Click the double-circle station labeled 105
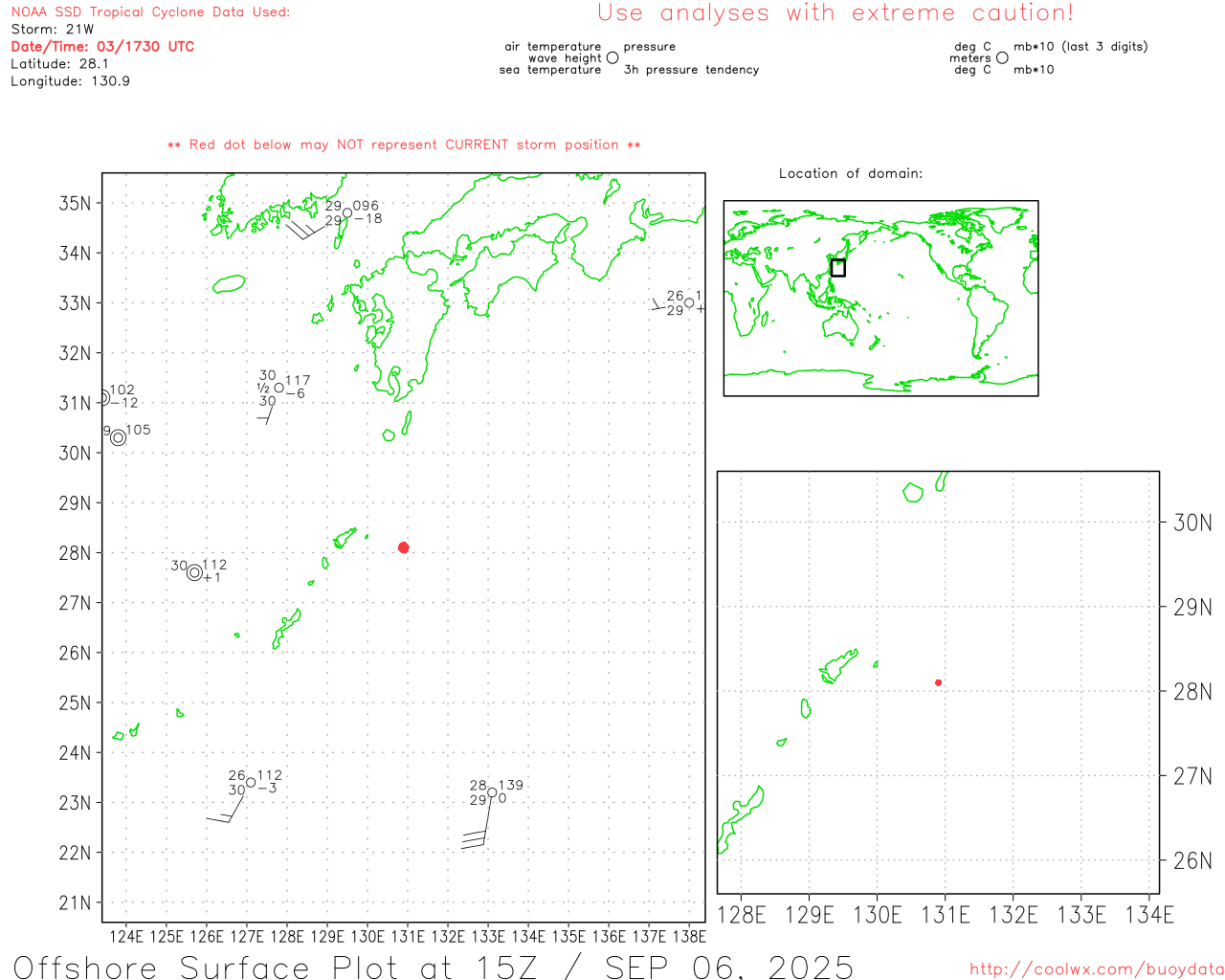Image resolution: width=1225 pixels, height=980 pixels. coord(118,437)
